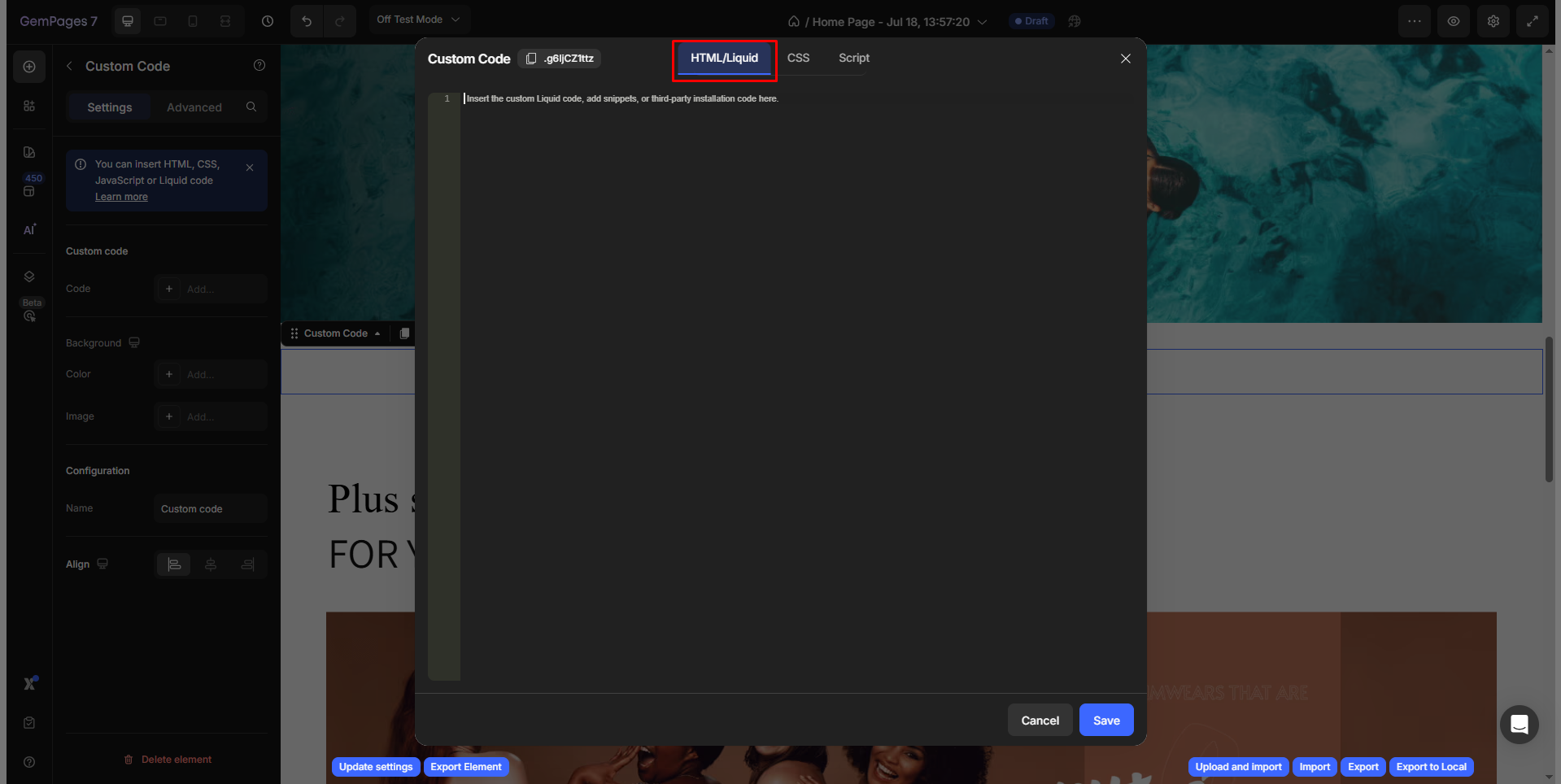
Task: Open the Learn more link
Action: pos(121,197)
